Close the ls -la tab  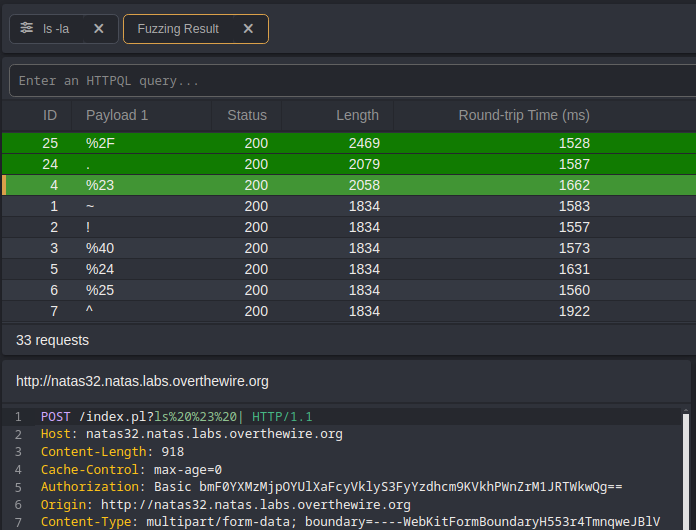pyautogui.click(x=98, y=29)
